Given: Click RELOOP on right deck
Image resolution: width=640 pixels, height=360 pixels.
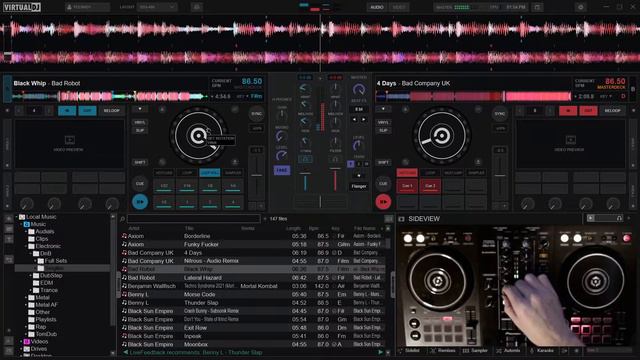Looking at the screenshot, I should tap(612, 111).
